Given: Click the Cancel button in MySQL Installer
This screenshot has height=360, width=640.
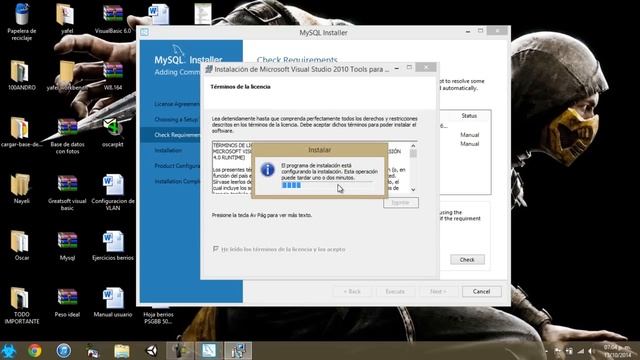Looking at the screenshot, I should click(x=481, y=291).
